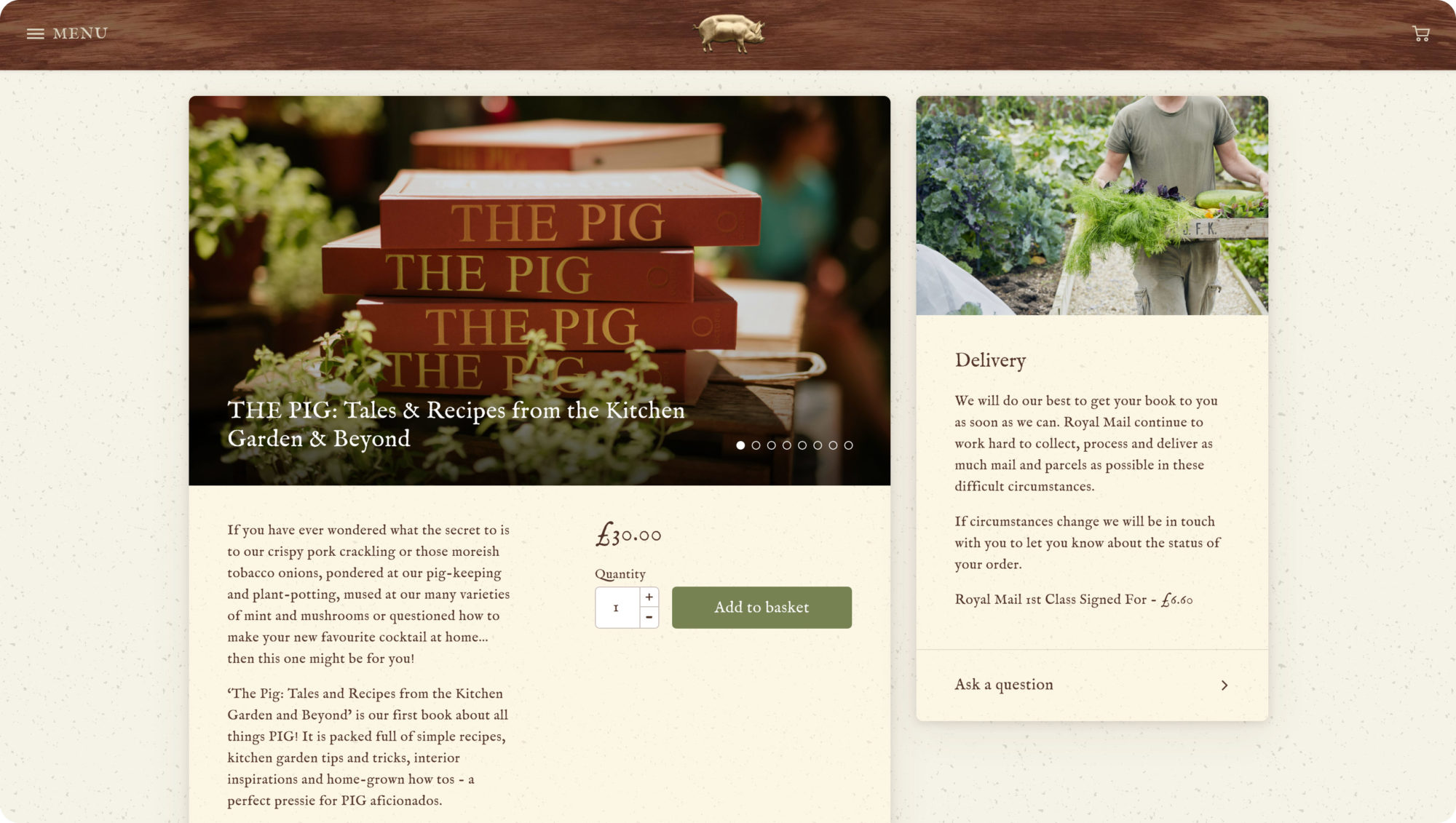Increase quantity with the plus button
This screenshot has height=823, width=1456.
pos(649,597)
